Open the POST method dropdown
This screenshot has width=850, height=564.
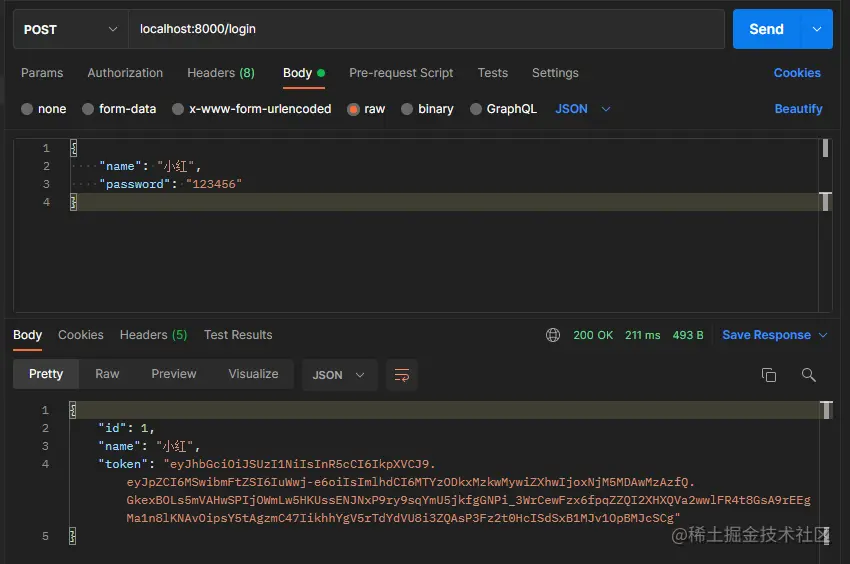70,29
